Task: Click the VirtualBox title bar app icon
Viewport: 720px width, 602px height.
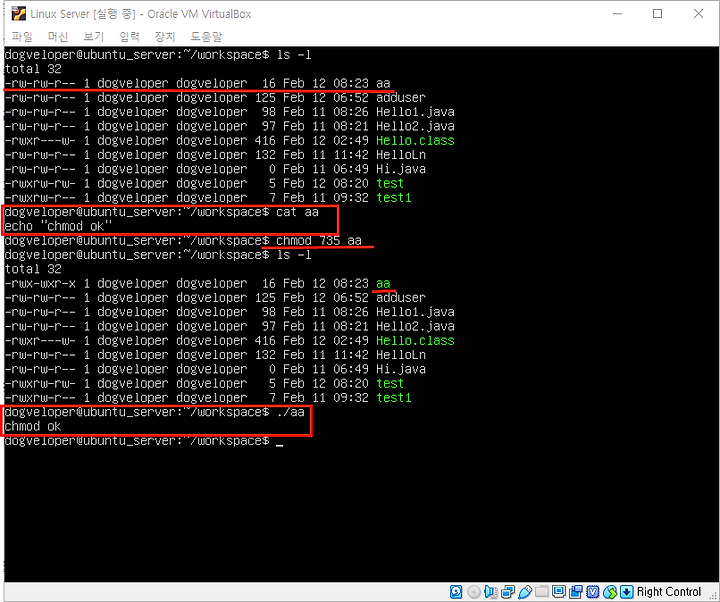Action: click(19, 14)
